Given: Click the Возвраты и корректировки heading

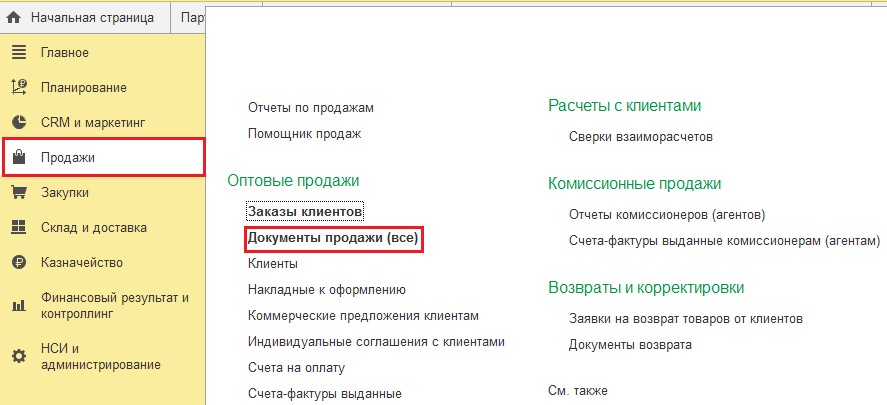Looking at the screenshot, I should coord(645,287).
